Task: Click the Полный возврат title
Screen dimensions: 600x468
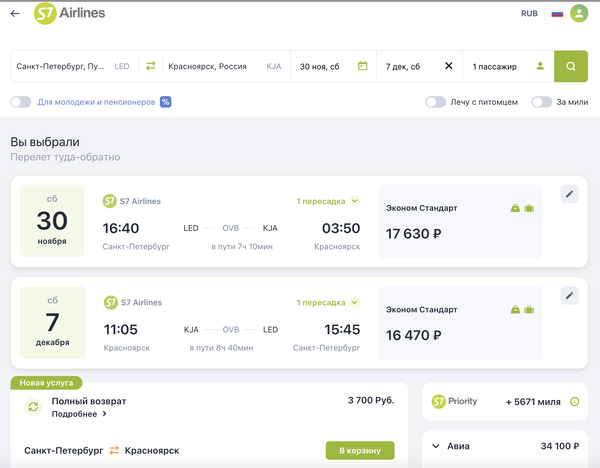Action: coord(89,401)
